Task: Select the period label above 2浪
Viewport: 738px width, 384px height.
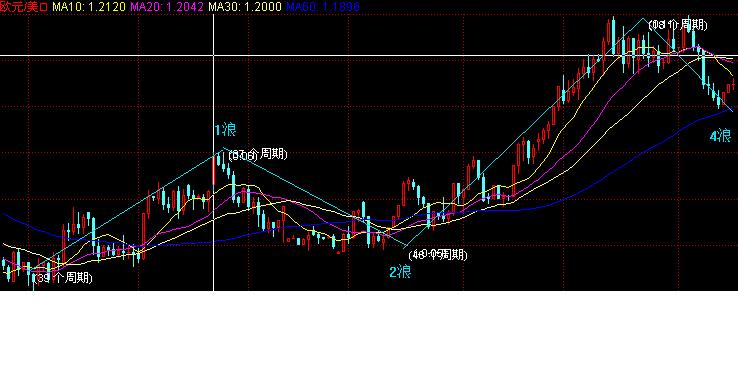Action: click(x=438, y=255)
